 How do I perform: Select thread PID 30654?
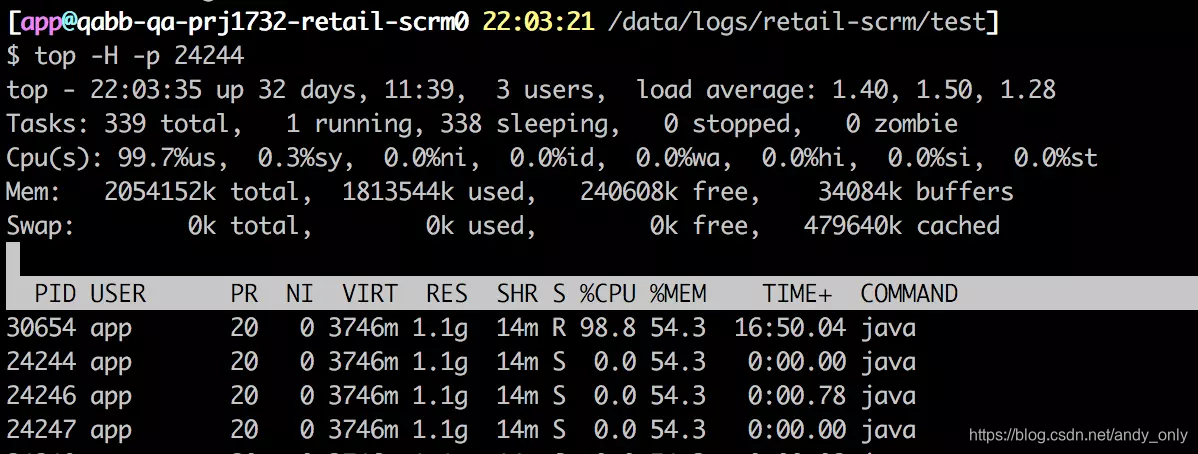point(41,328)
